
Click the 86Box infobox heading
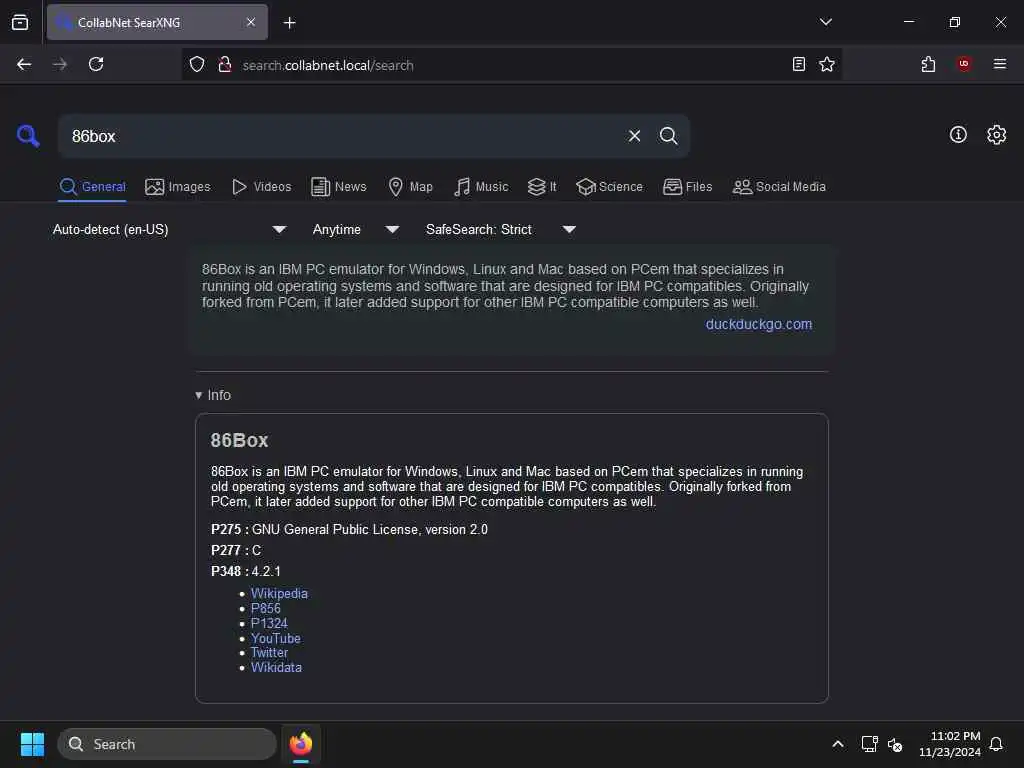(x=239, y=440)
